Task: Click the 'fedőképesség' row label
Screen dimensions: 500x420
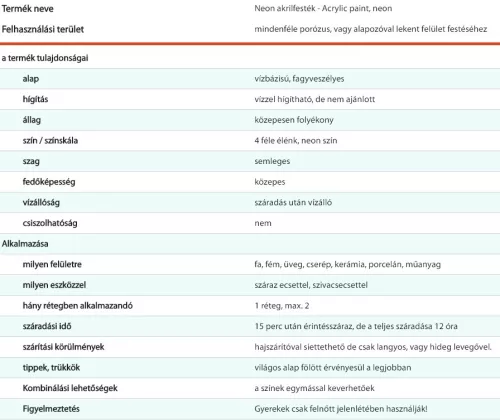Action: pyautogui.click(x=49, y=182)
